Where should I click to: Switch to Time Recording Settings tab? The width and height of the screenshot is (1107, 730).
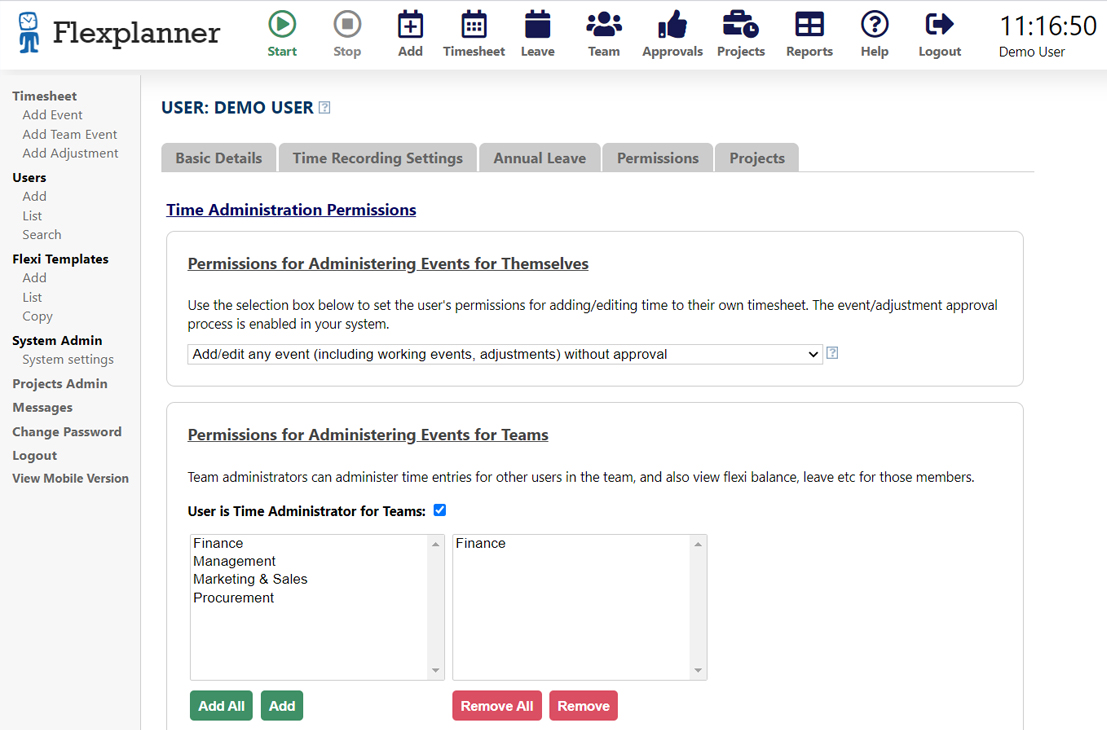[378, 158]
